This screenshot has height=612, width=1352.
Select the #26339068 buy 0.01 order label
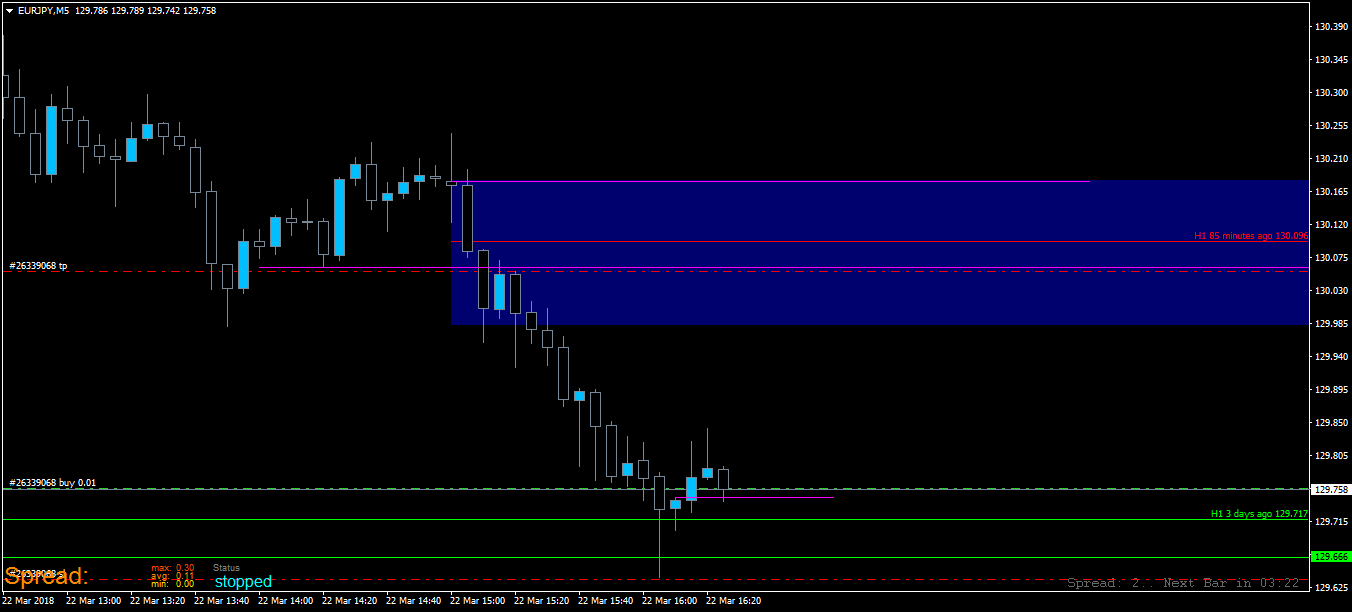(x=52, y=483)
